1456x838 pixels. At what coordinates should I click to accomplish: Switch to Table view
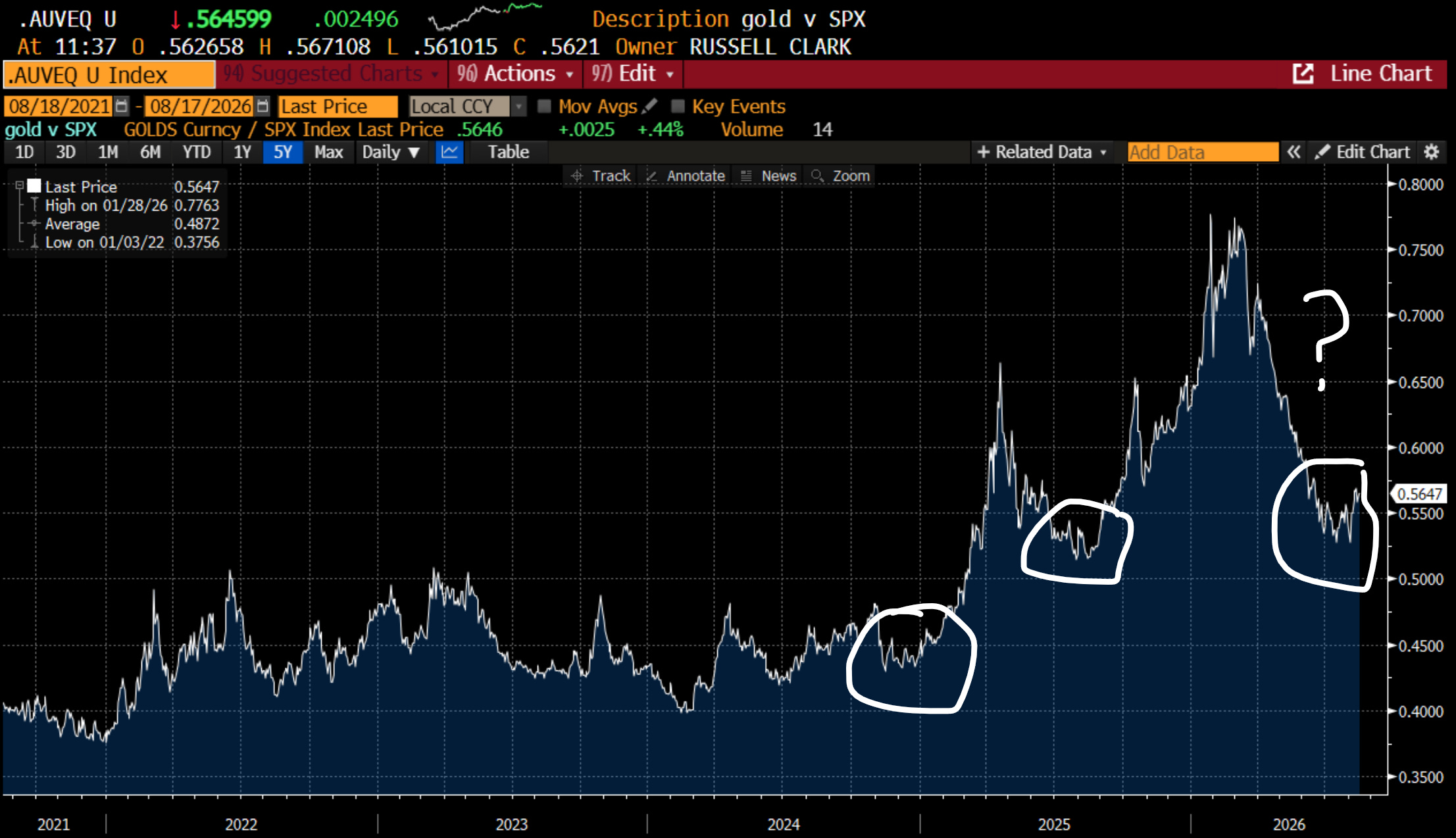(x=508, y=152)
